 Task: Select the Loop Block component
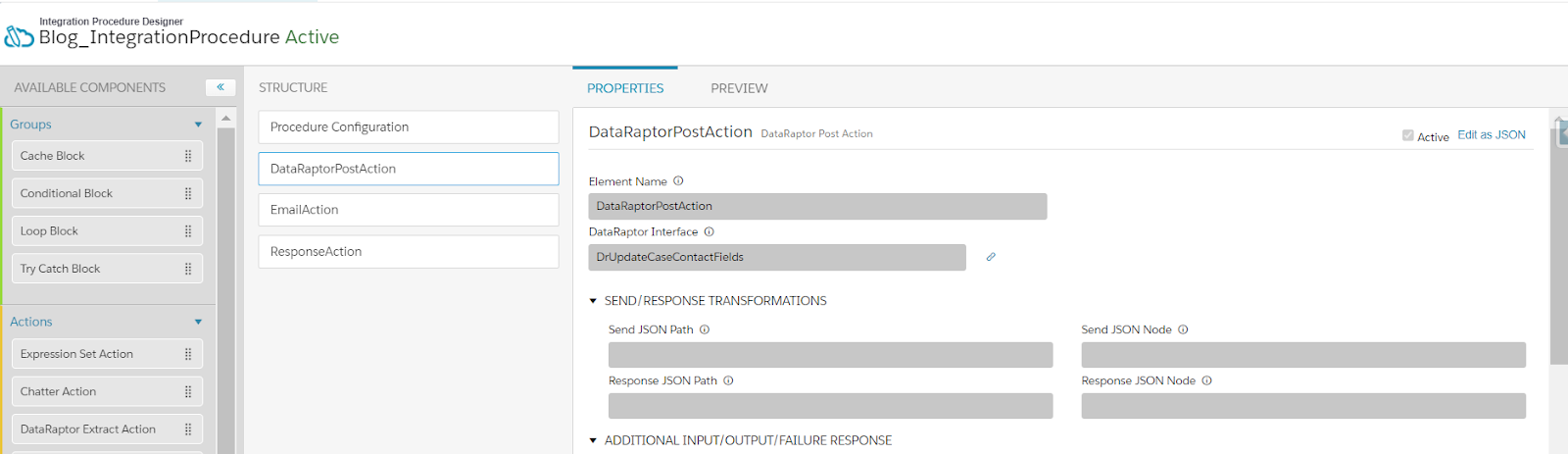(108, 231)
